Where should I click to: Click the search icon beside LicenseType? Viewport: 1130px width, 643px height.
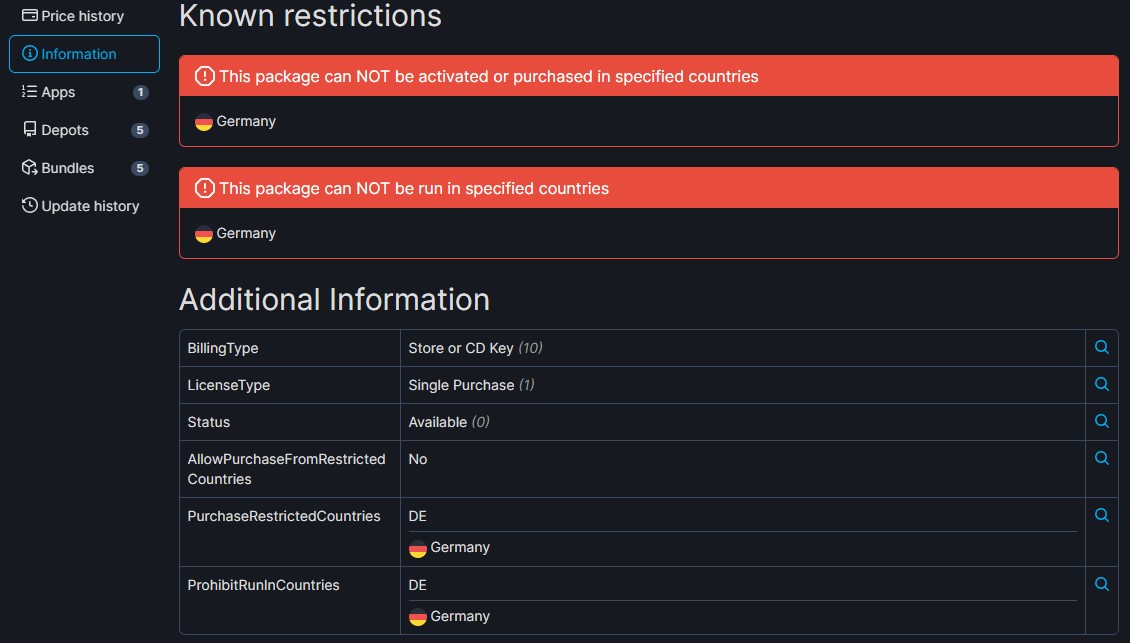tap(1101, 384)
